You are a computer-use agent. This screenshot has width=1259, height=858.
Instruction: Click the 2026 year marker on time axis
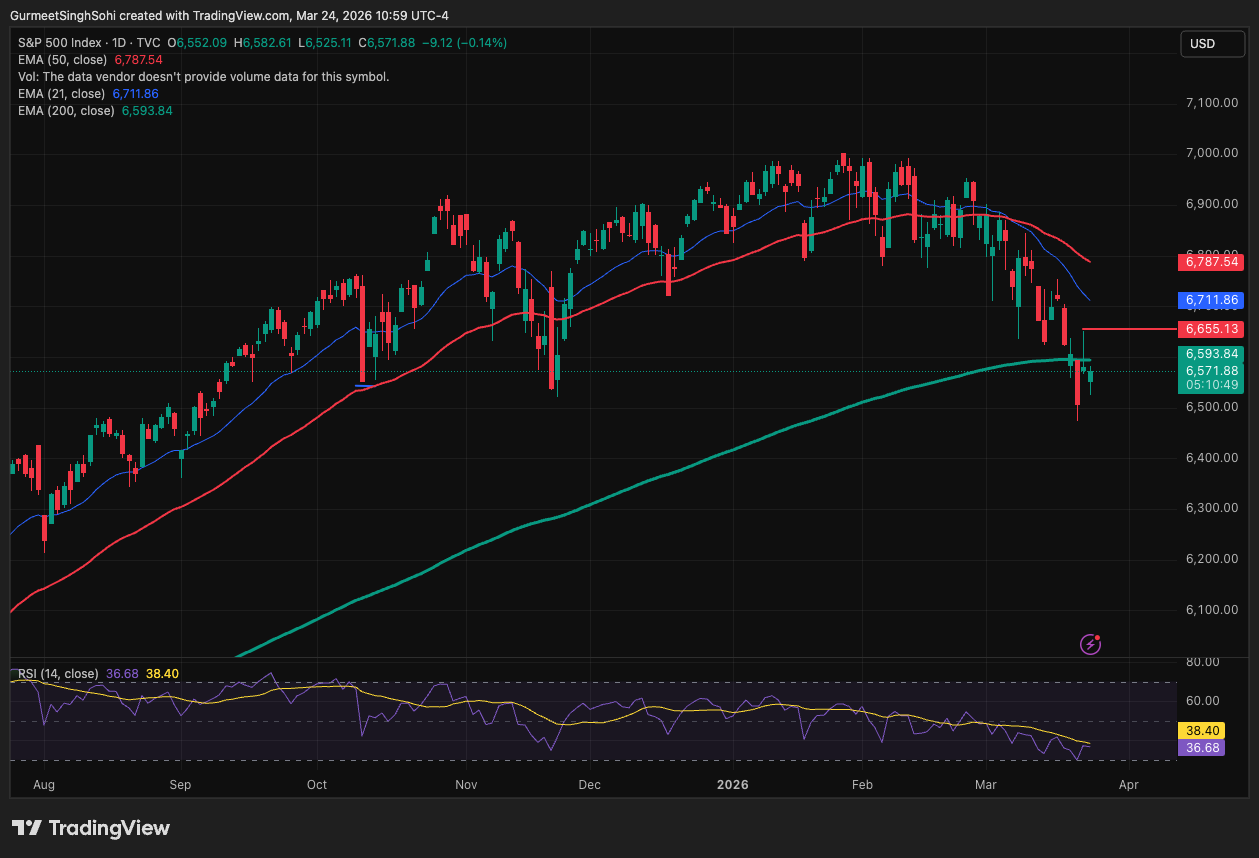pyautogui.click(x=733, y=785)
